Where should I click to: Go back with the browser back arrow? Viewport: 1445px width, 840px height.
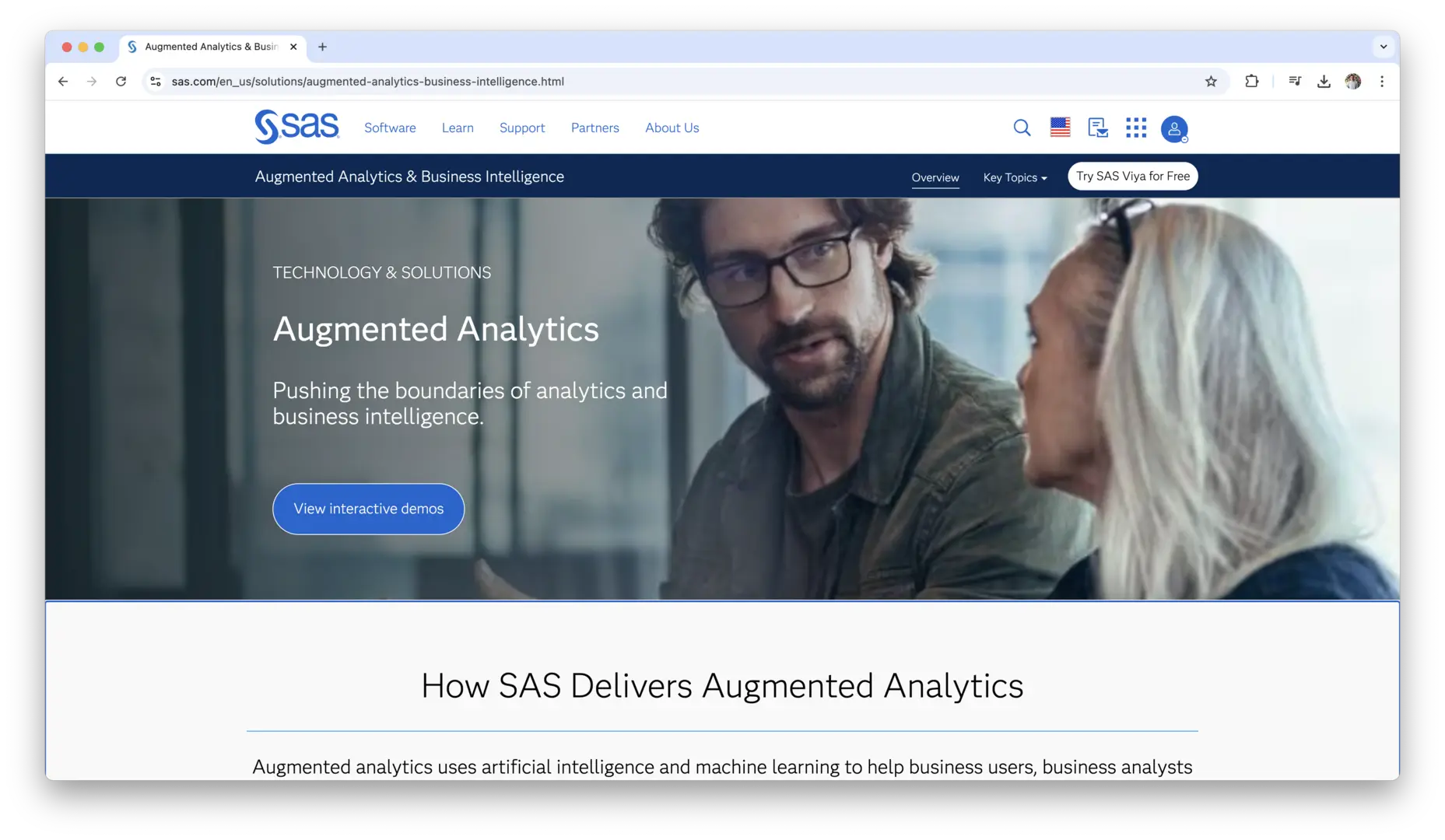tap(63, 81)
